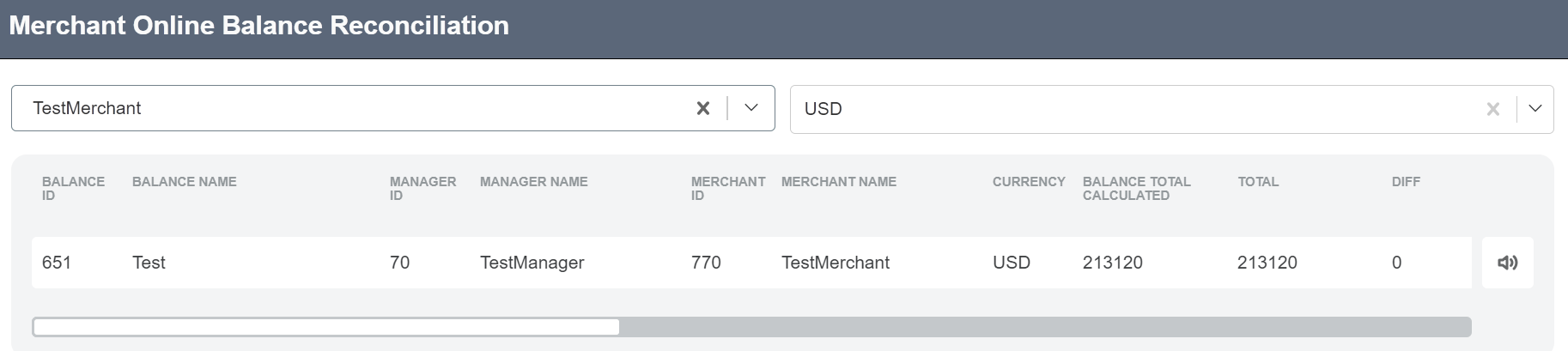
Task: Click the Balance ID column header
Action: pyautogui.click(x=73, y=188)
